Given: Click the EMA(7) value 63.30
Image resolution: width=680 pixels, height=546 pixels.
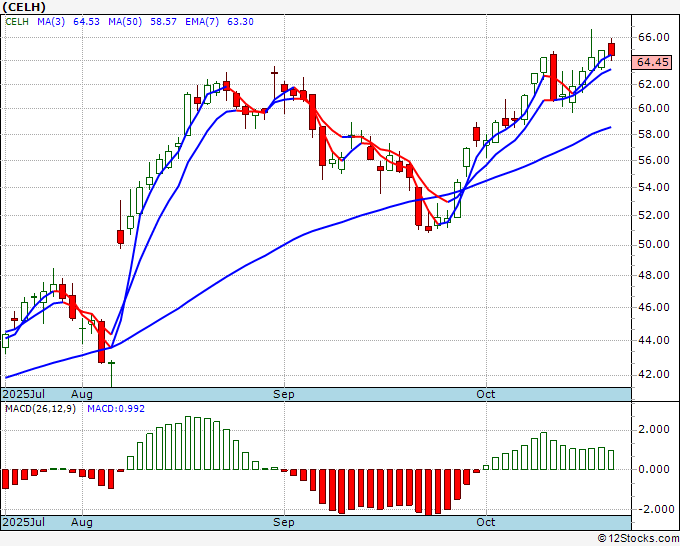Looking at the screenshot, I should tap(240, 22).
